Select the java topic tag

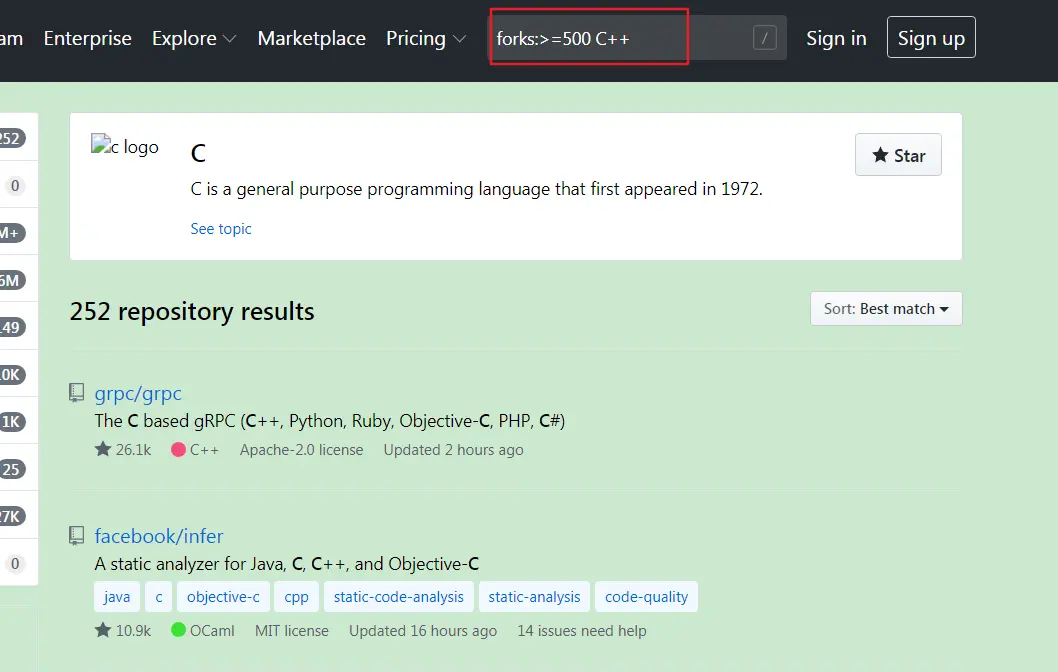click(x=117, y=596)
